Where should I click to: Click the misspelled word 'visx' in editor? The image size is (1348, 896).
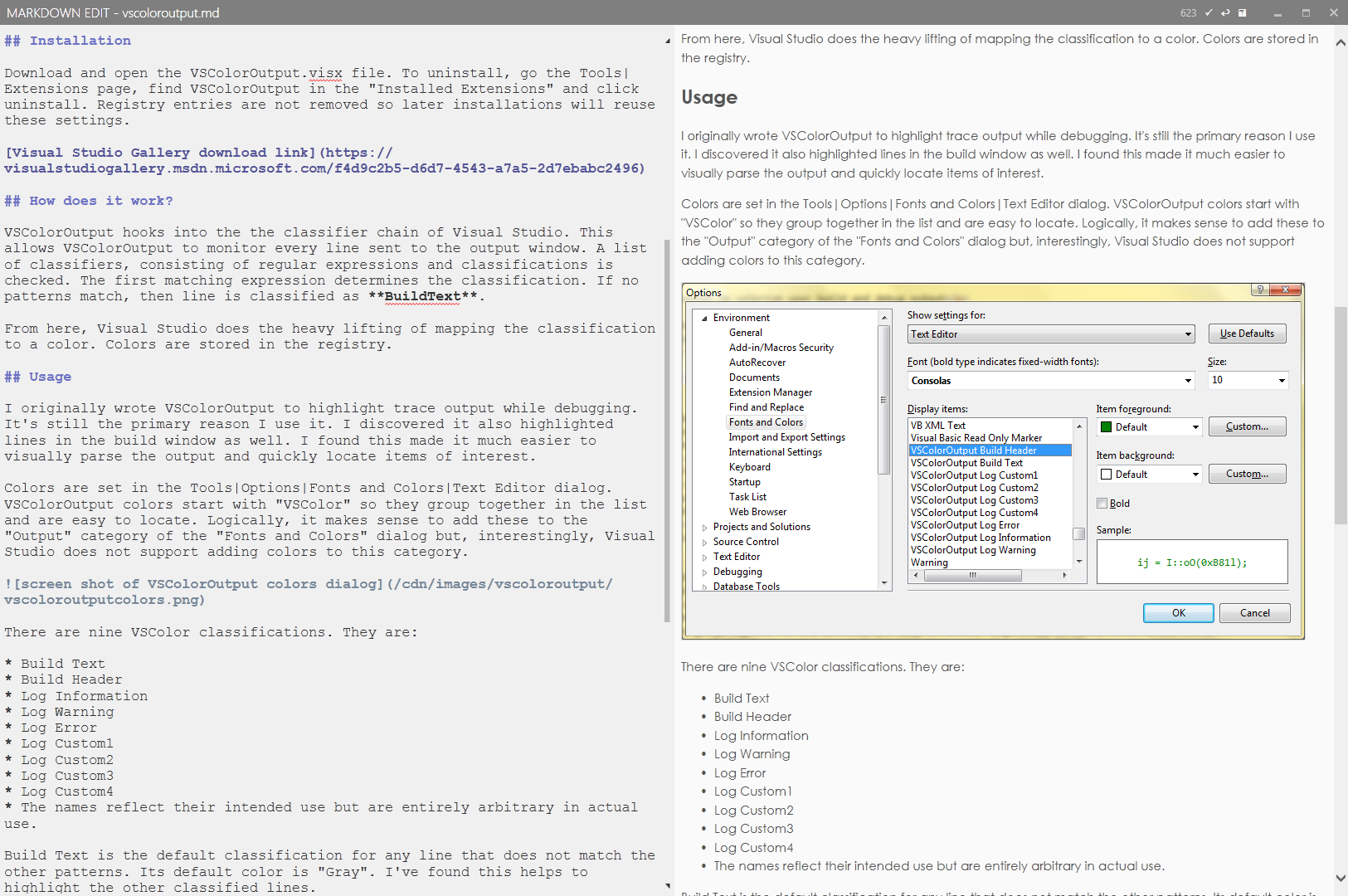tap(325, 73)
